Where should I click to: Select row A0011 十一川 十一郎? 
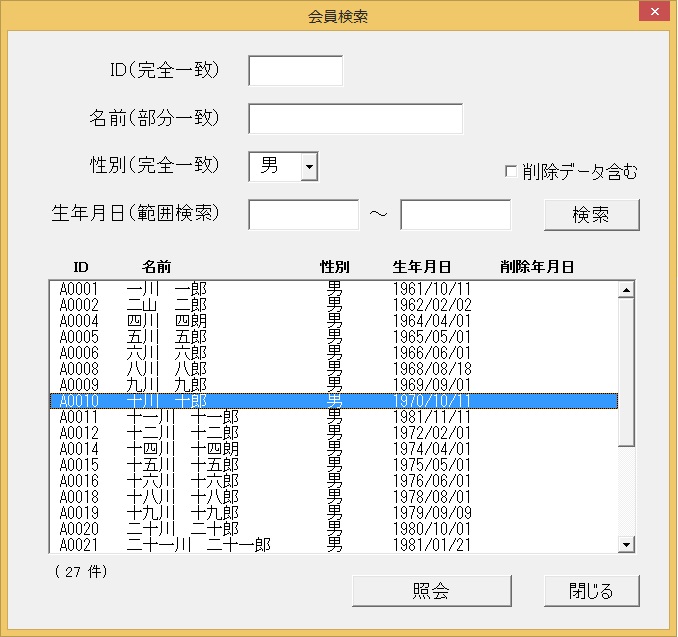pyautogui.click(x=334, y=417)
